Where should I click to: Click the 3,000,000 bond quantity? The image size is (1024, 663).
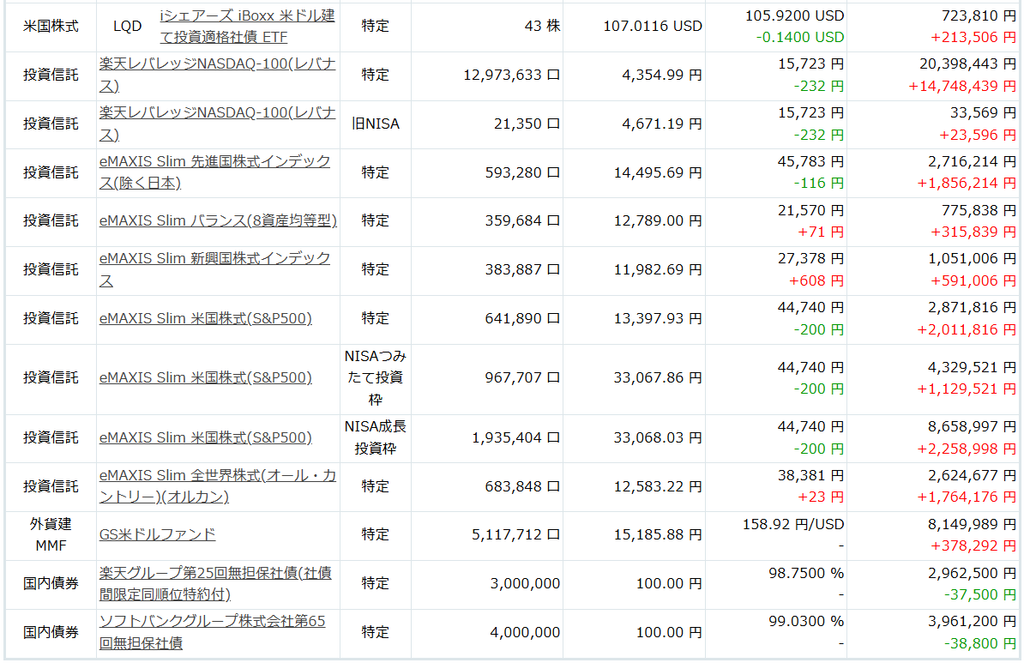(x=525, y=583)
